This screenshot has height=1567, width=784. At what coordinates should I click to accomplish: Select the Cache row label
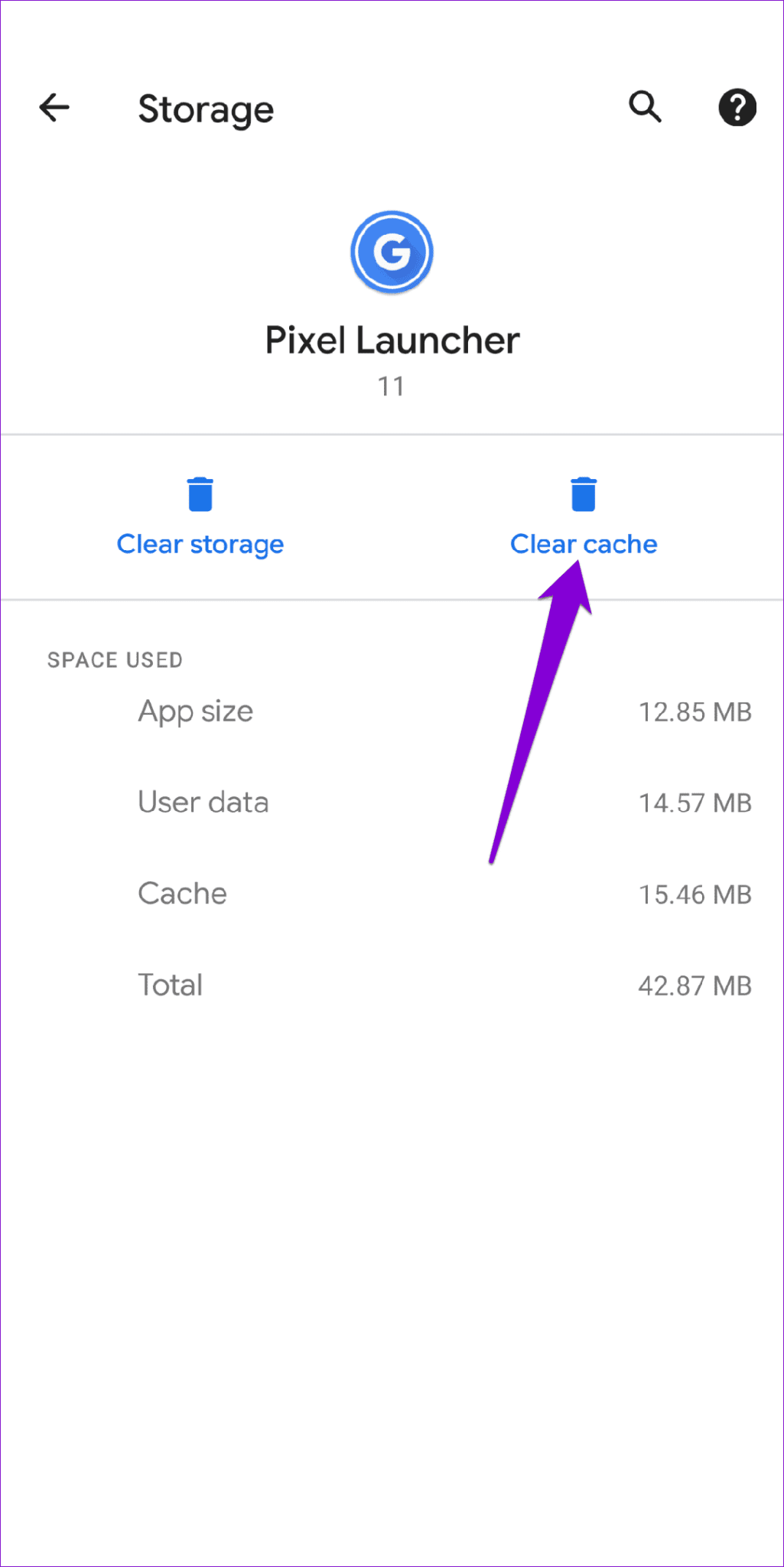tap(182, 894)
